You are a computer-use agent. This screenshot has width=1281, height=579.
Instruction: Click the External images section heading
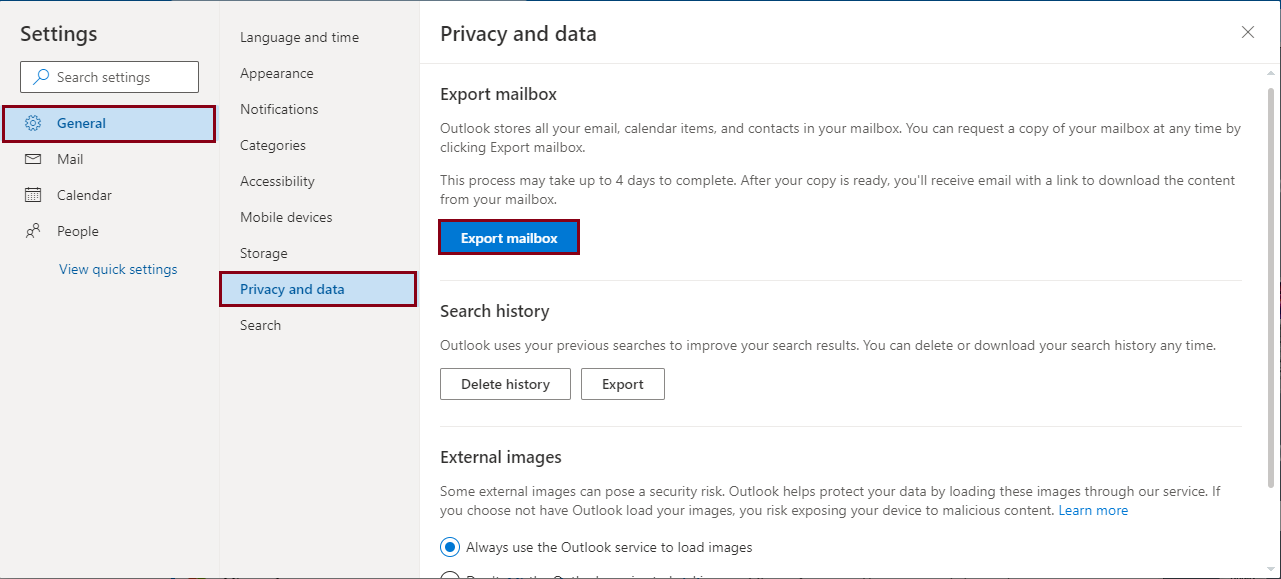pyautogui.click(x=501, y=457)
